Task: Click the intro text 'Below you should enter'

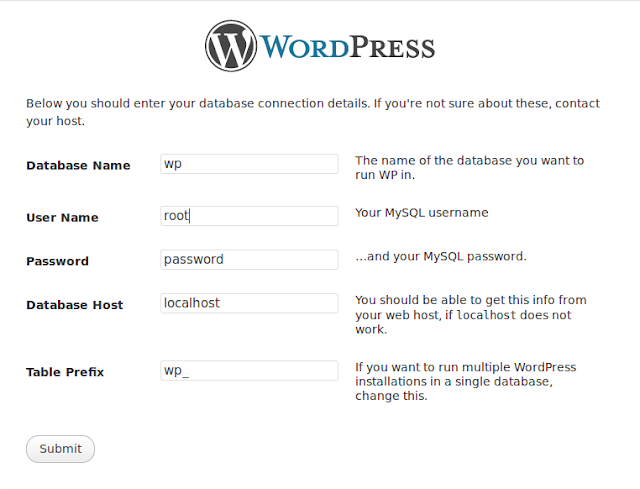Action: click(x=313, y=112)
